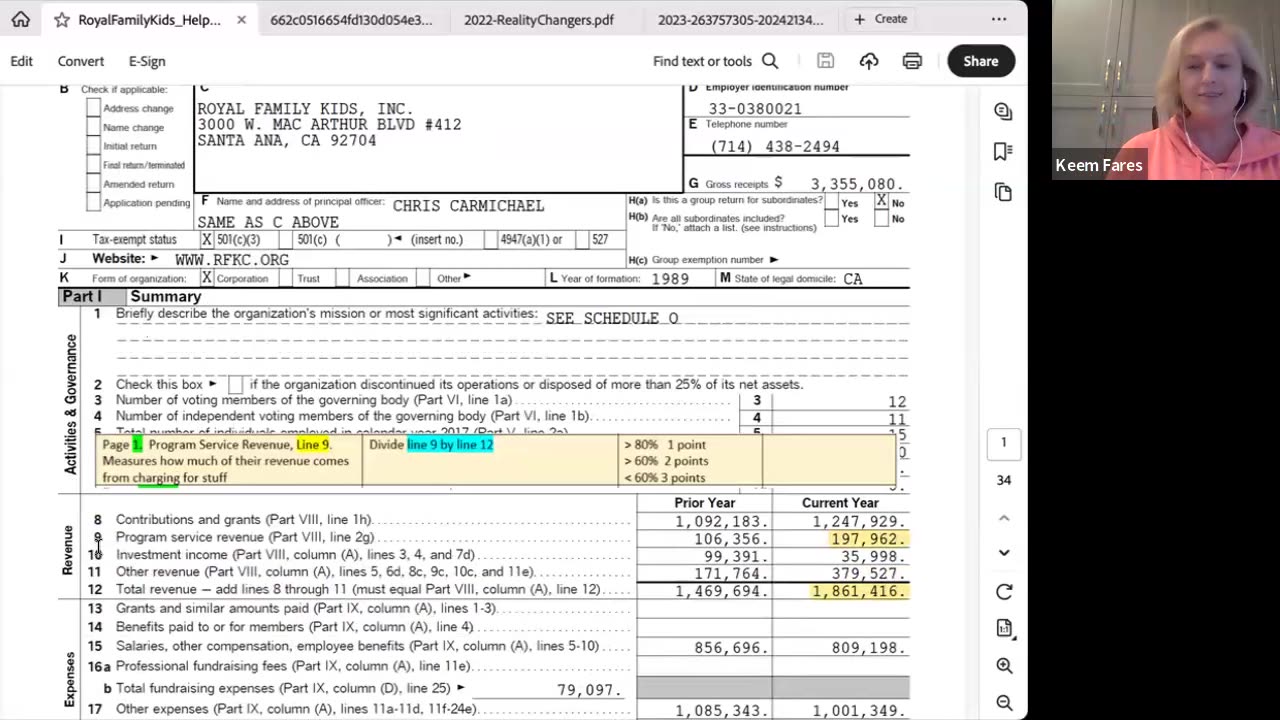Click current year contributions 1,247,929
The image size is (1280, 720).
[859, 522]
